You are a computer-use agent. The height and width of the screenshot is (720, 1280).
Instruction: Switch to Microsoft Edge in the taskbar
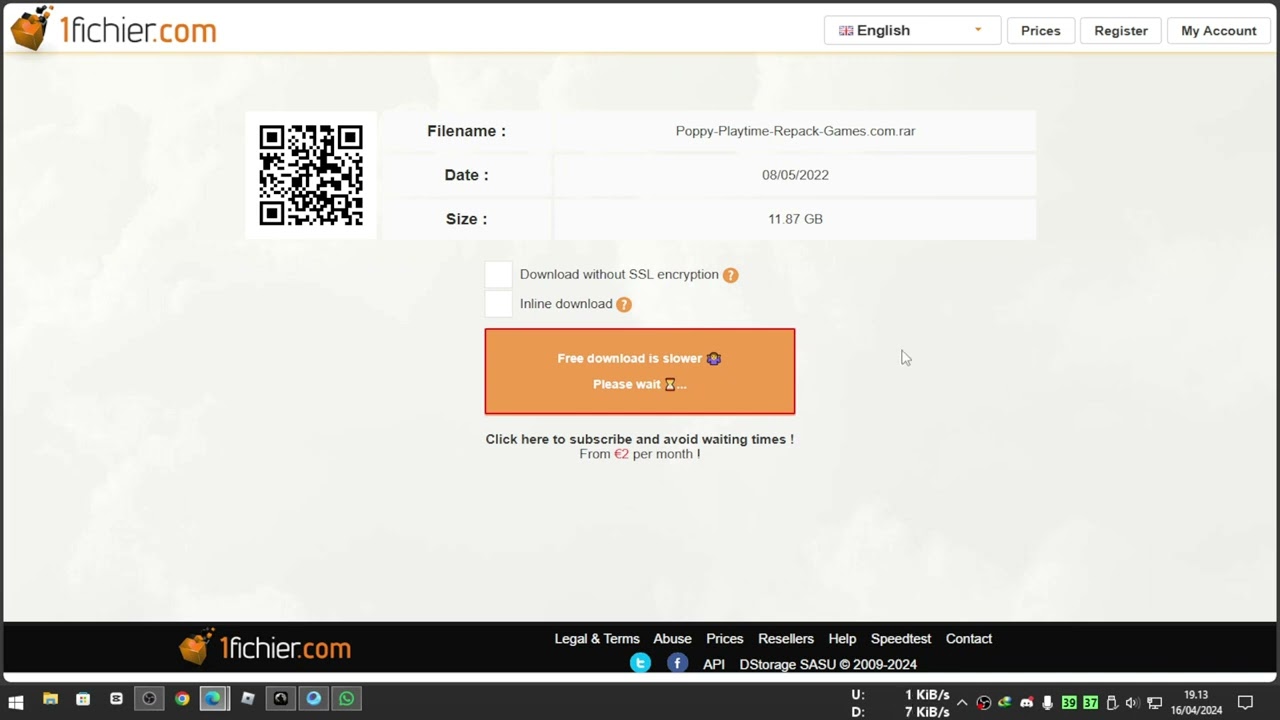click(213, 699)
